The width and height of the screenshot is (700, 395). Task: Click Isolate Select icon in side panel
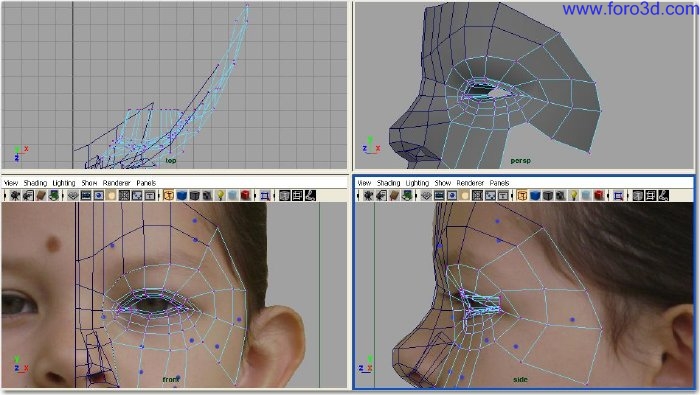[619, 195]
